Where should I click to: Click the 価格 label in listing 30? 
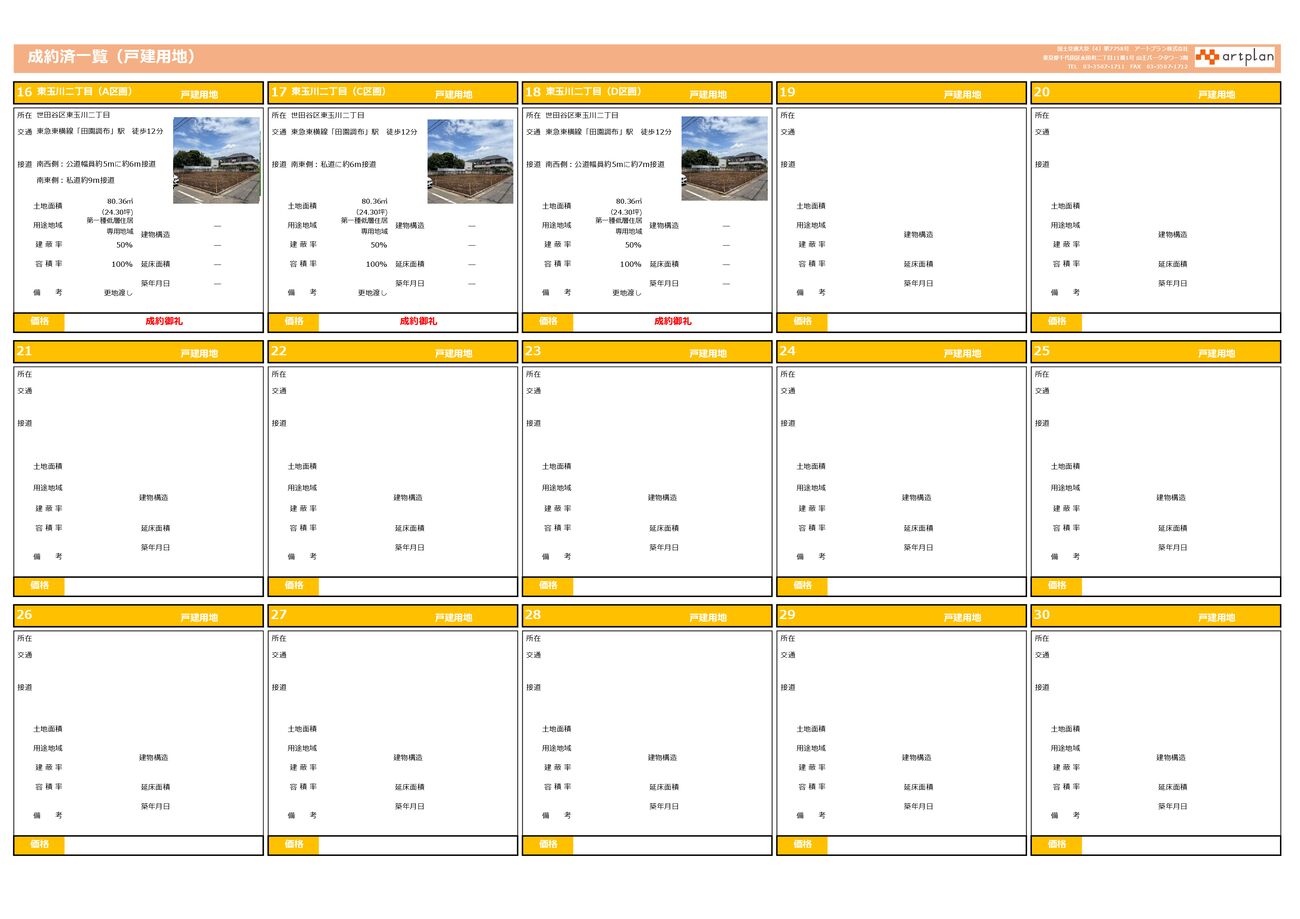click(1056, 845)
